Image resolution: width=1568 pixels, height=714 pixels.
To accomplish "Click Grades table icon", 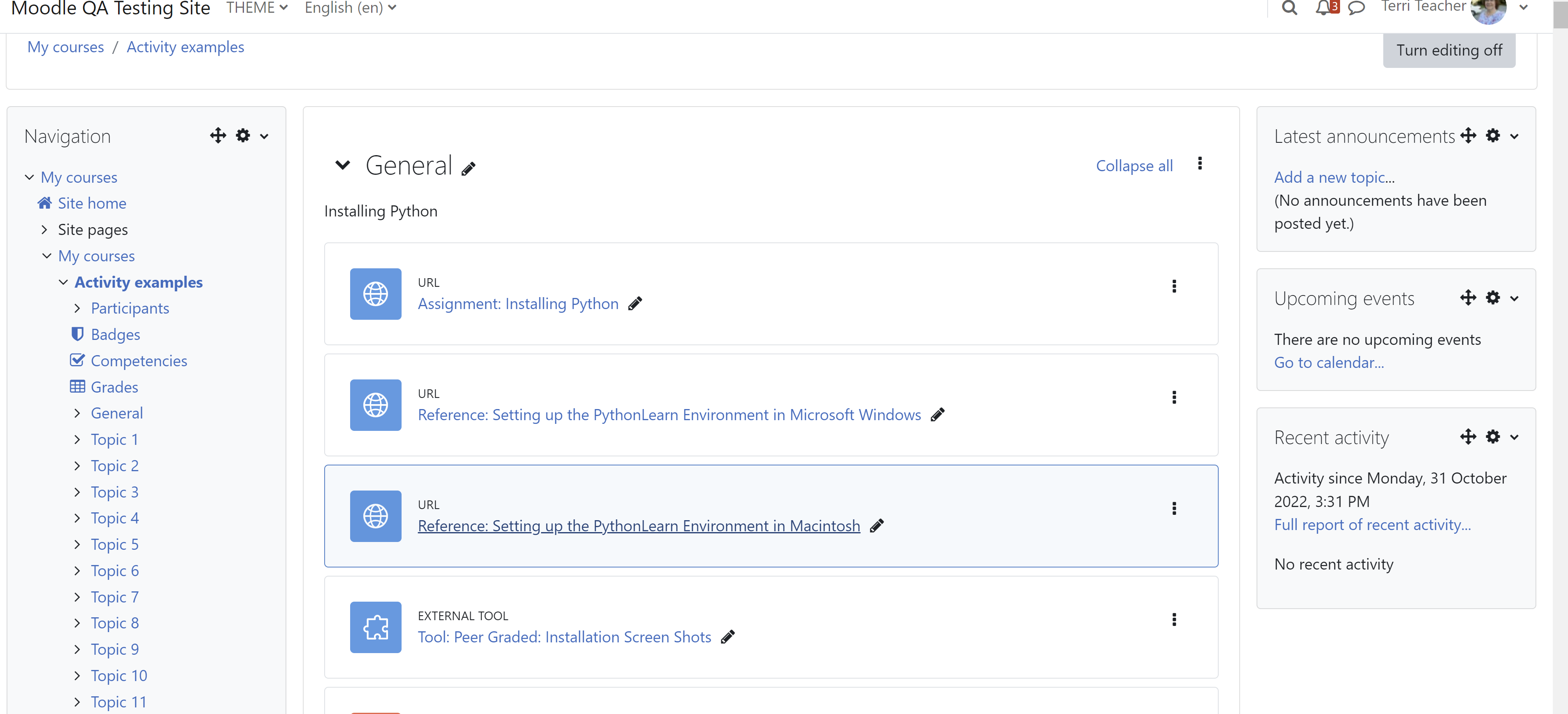I will [x=77, y=386].
